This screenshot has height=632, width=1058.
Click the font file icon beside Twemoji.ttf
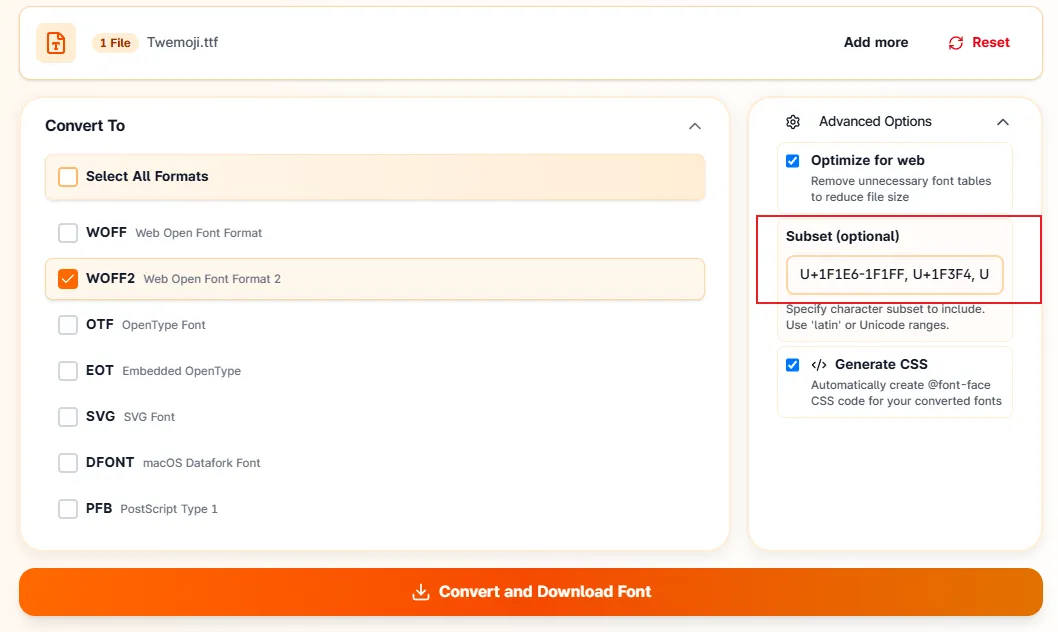56,42
